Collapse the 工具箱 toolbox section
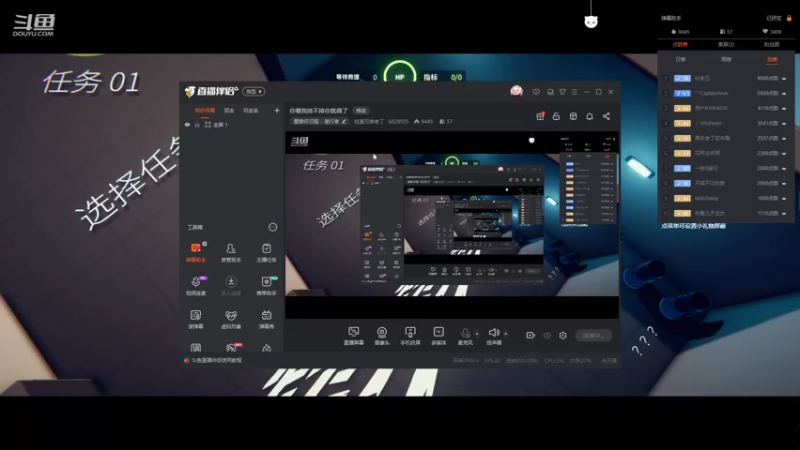The width and height of the screenshot is (800, 450). pyautogui.click(x=273, y=227)
